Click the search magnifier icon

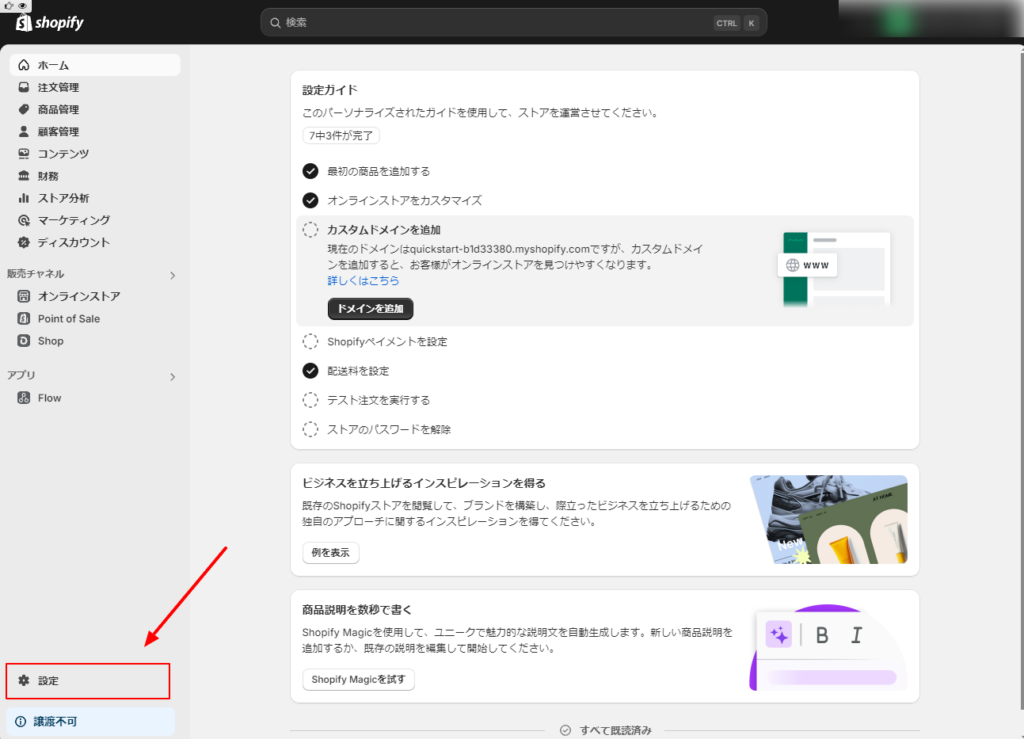pyautogui.click(x=276, y=23)
